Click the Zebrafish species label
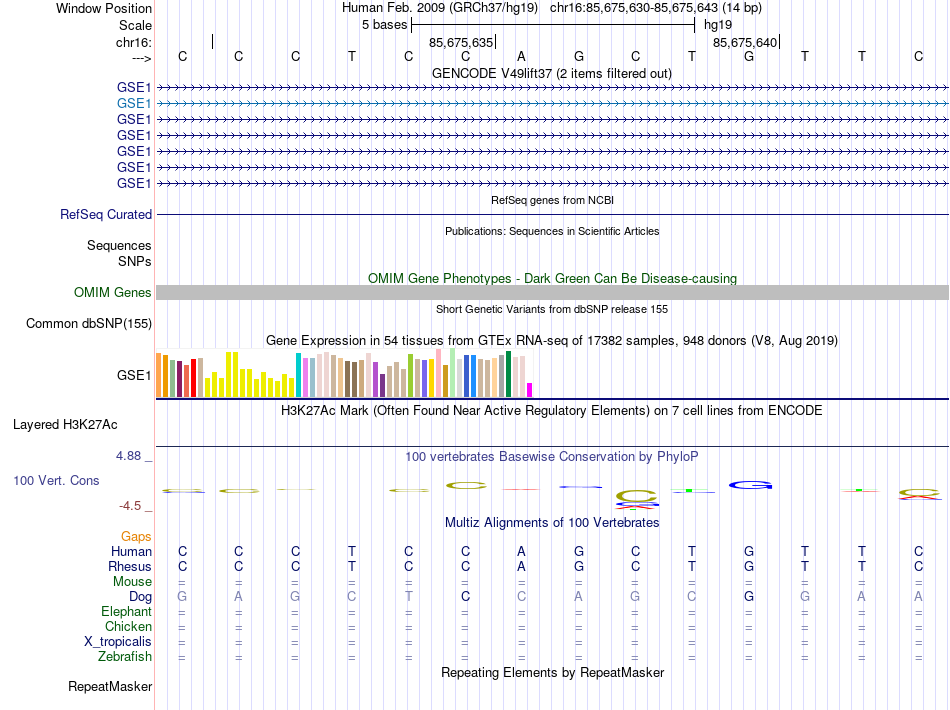Image resolution: width=950 pixels, height=710 pixels. click(125, 657)
